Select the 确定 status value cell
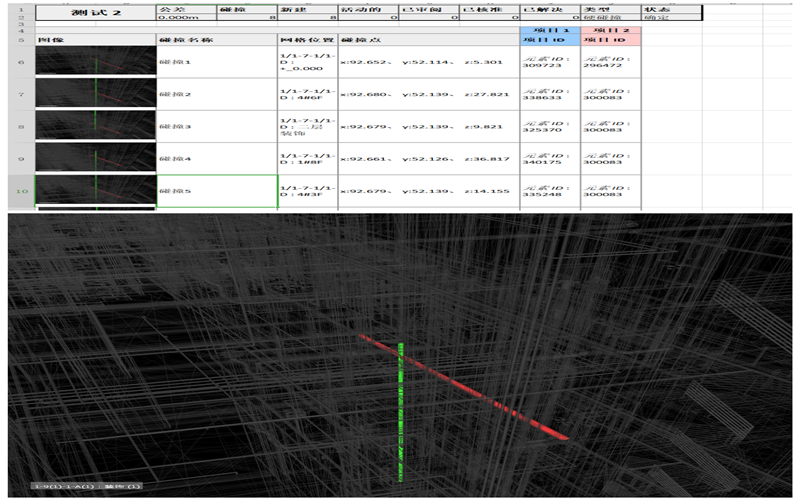This screenshot has height=500, width=800. click(x=672, y=17)
